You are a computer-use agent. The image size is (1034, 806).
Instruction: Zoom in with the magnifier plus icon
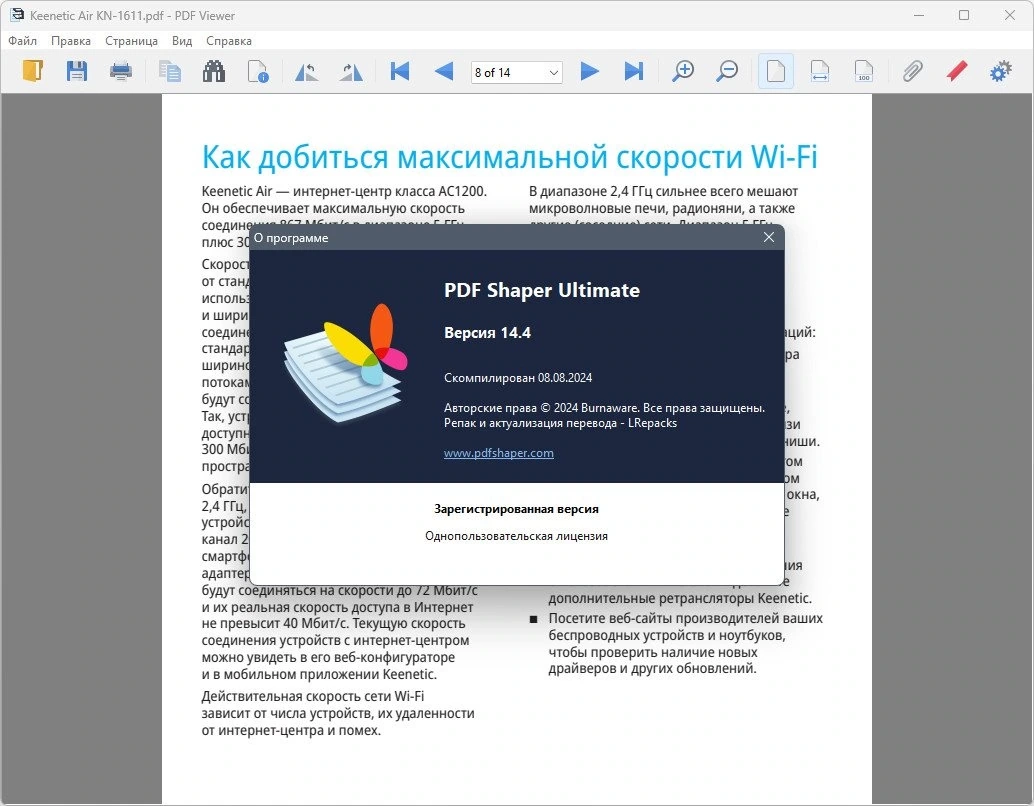pos(683,71)
